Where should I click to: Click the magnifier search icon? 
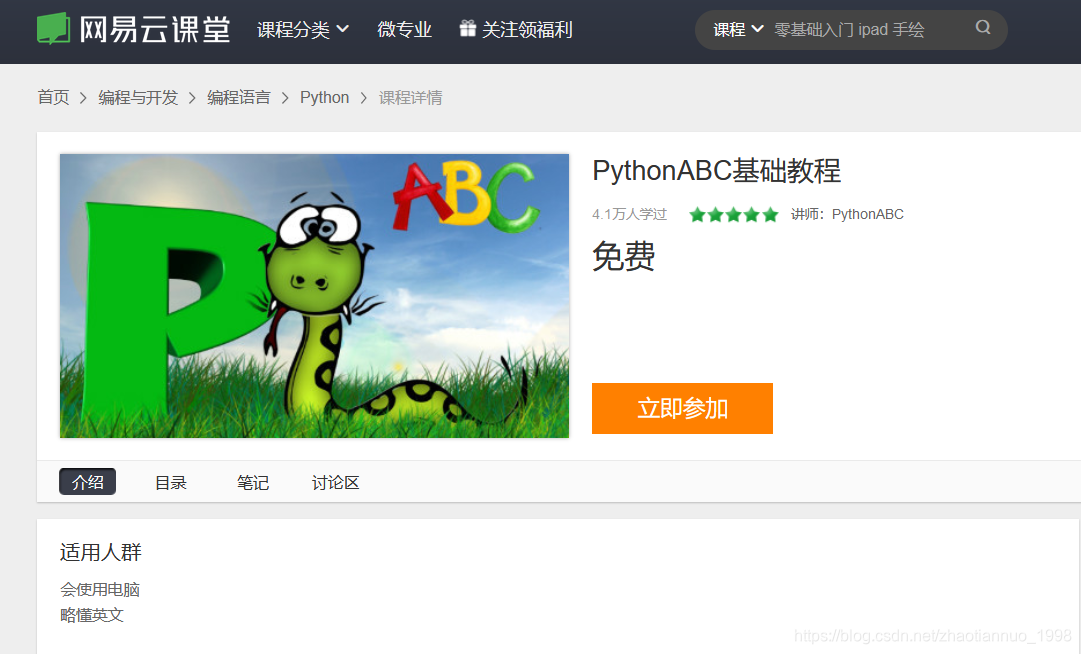click(x=983, y=28)
